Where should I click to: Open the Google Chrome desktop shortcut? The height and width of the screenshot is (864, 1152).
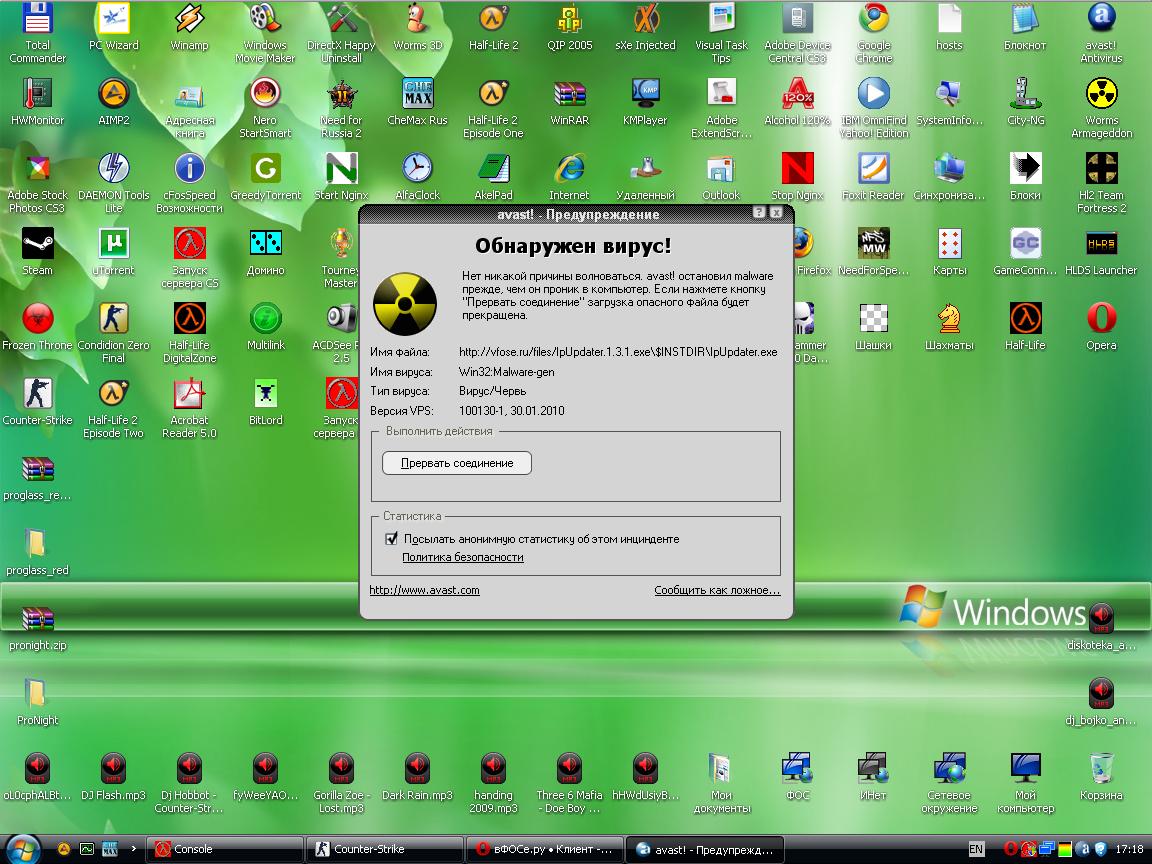[x=873, y=20]
